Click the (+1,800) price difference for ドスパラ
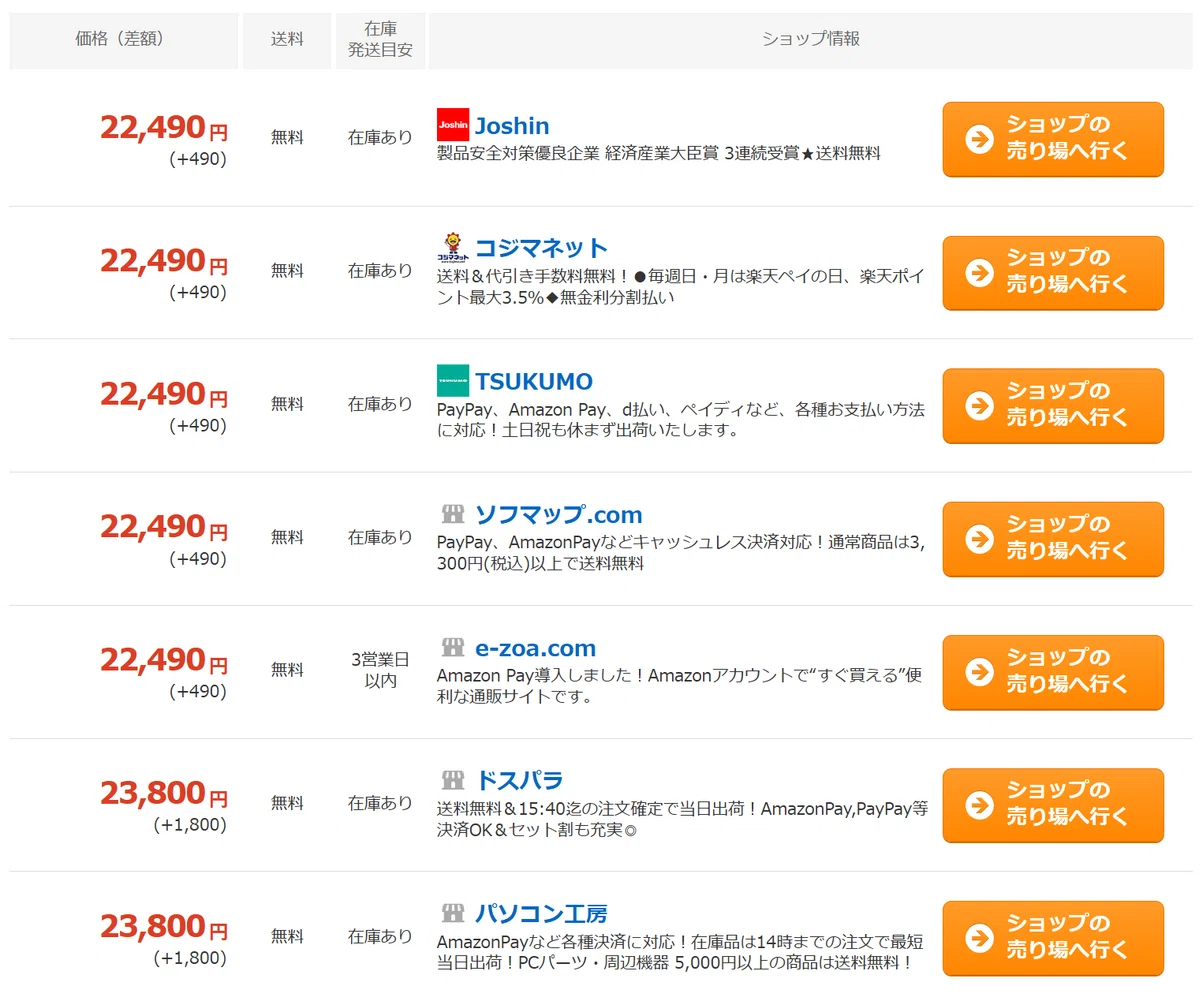The image size is (1200, 1001). 190,825
